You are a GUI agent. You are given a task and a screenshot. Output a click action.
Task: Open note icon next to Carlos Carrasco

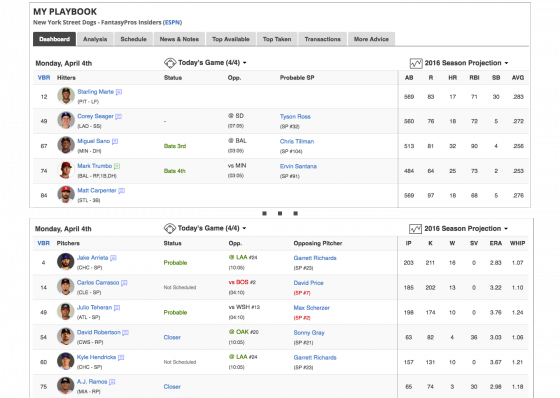[x=124, y=283]
